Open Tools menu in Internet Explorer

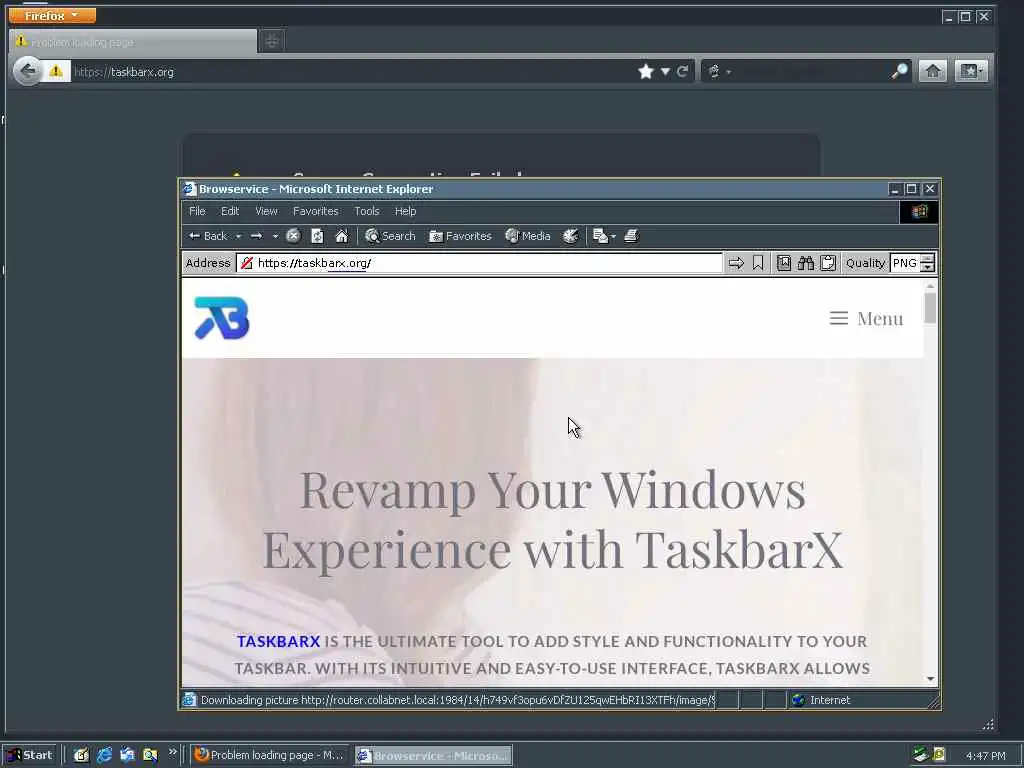coord(367,211)
